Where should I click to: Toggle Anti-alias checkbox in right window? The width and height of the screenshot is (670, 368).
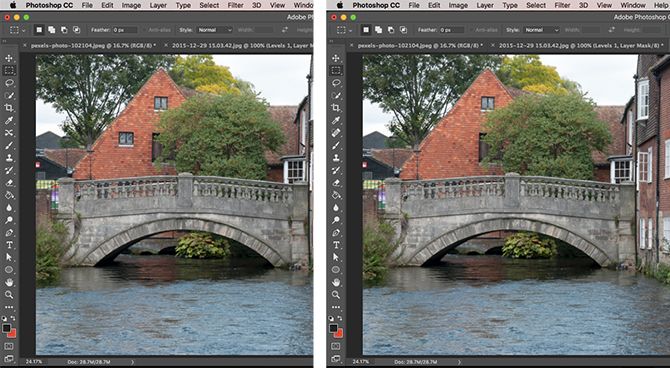[x=486, y=30]
